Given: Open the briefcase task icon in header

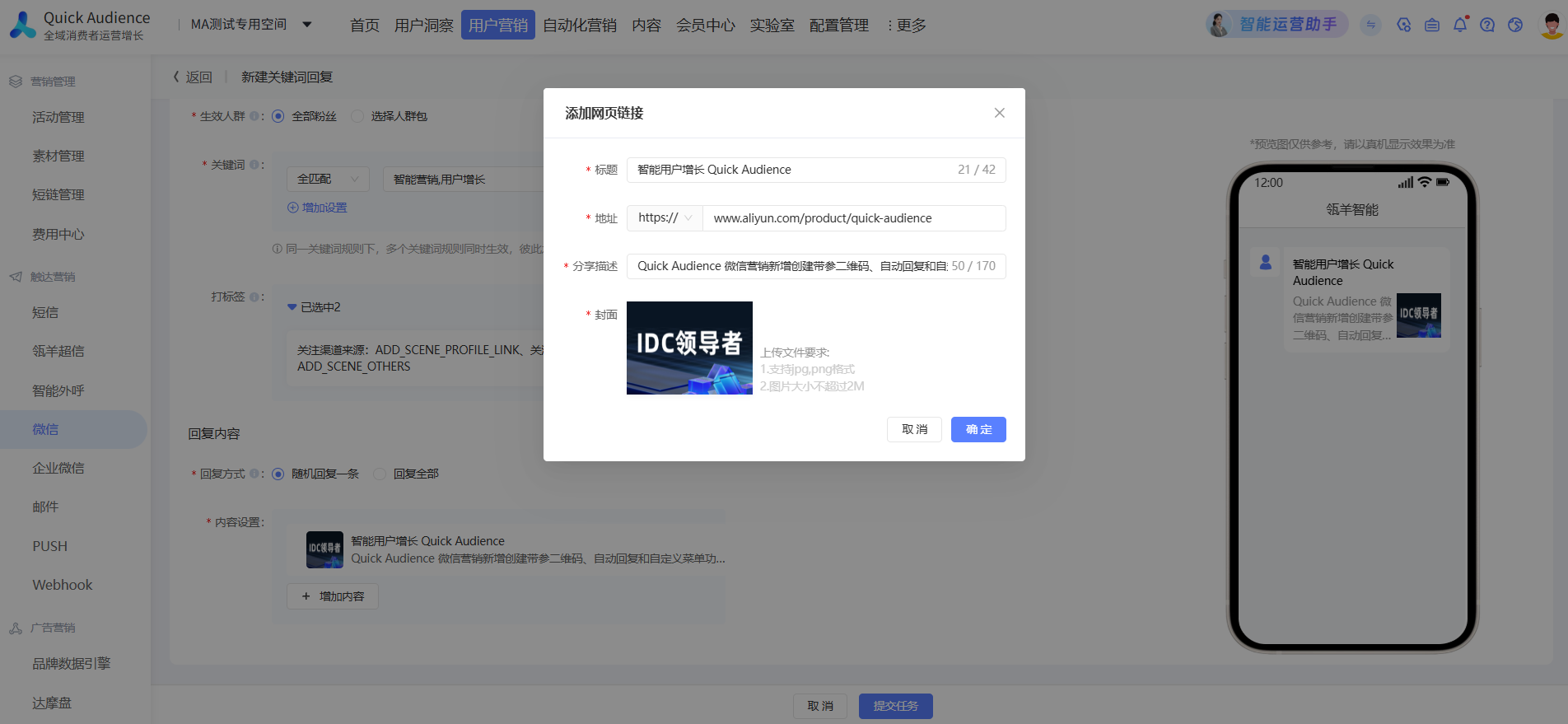Looking at the screenshot, I should (1432, 25).
